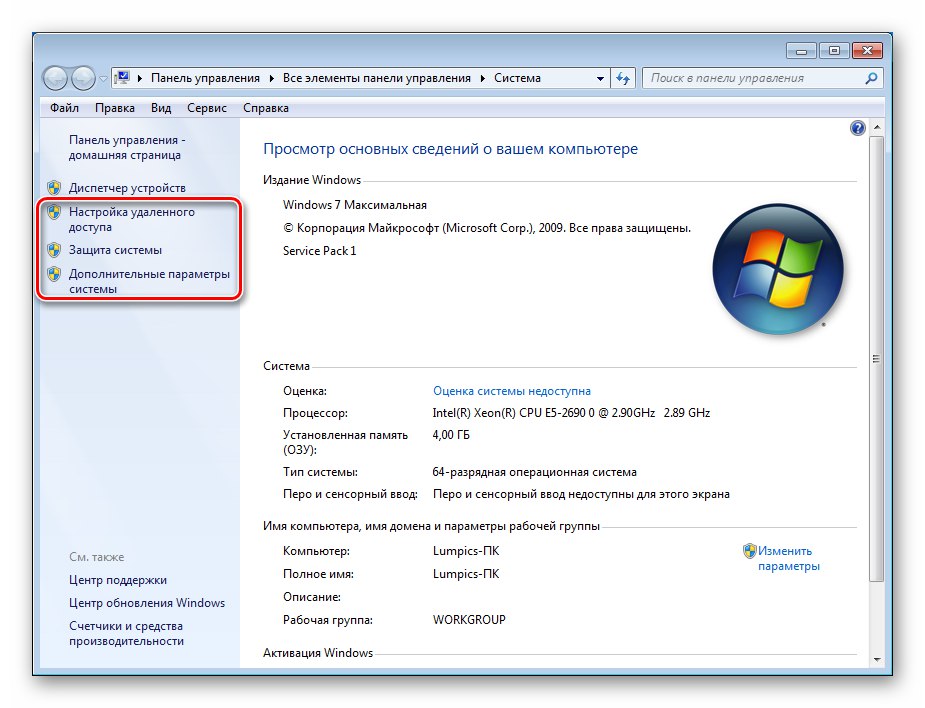
Task: Click scrollbar down arrow
Action: coord(877,660)
